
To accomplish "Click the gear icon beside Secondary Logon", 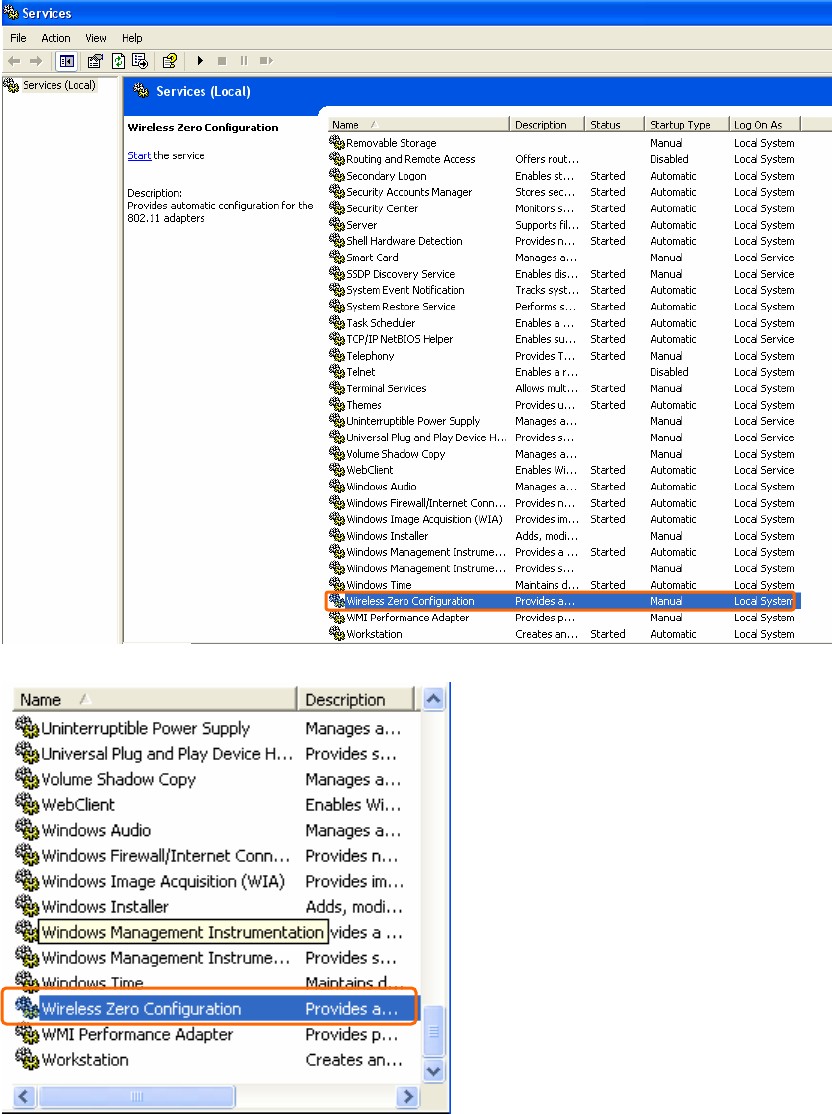I will [x=337, y=175].
